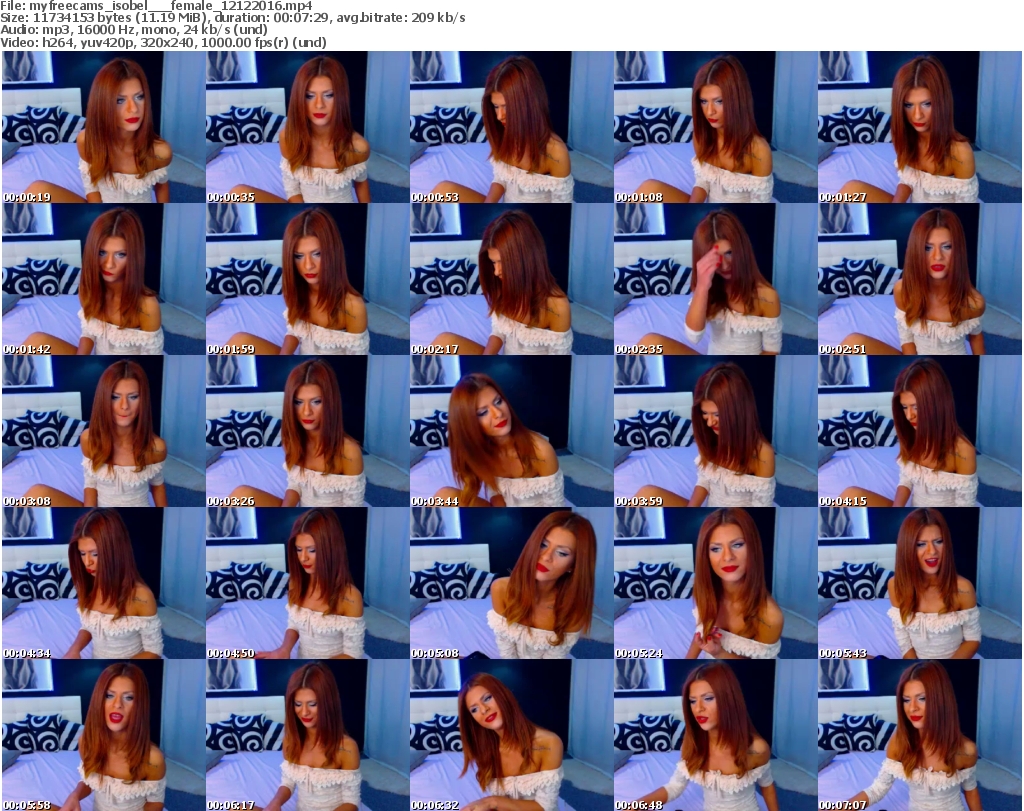Open the thumbnail with timestamp 00:03:44
The image size is (1024, 811).
coord(511,431)
